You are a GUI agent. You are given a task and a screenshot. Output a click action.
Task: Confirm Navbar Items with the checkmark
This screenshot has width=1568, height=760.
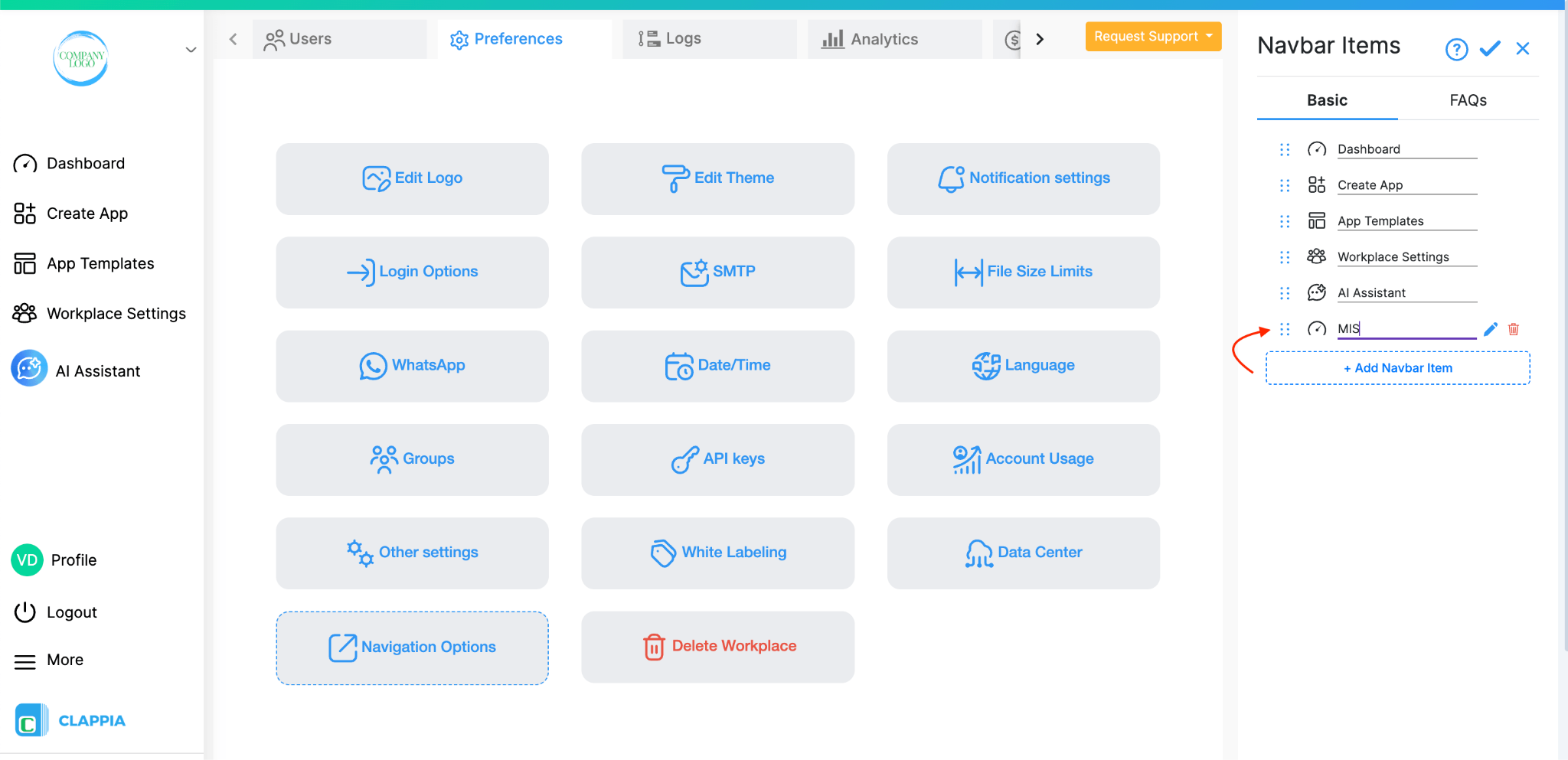point(1490,48)
